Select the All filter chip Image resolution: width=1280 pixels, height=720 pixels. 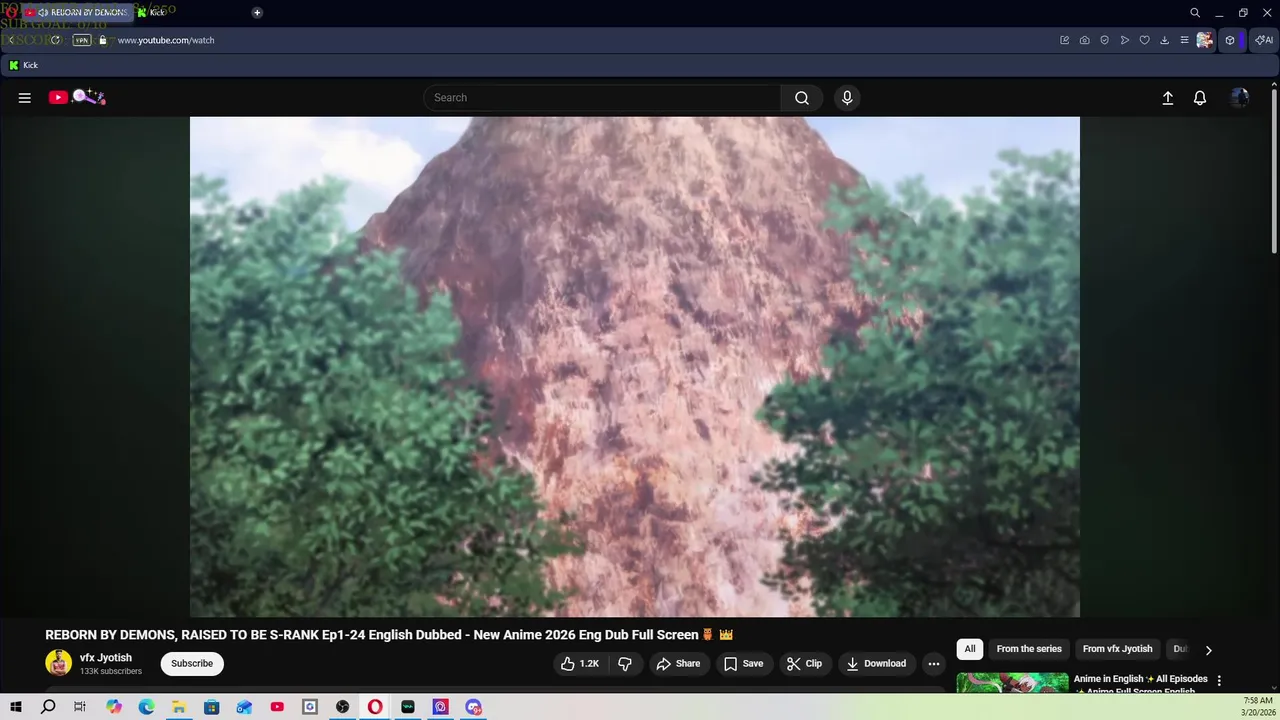tap(970, 649)
